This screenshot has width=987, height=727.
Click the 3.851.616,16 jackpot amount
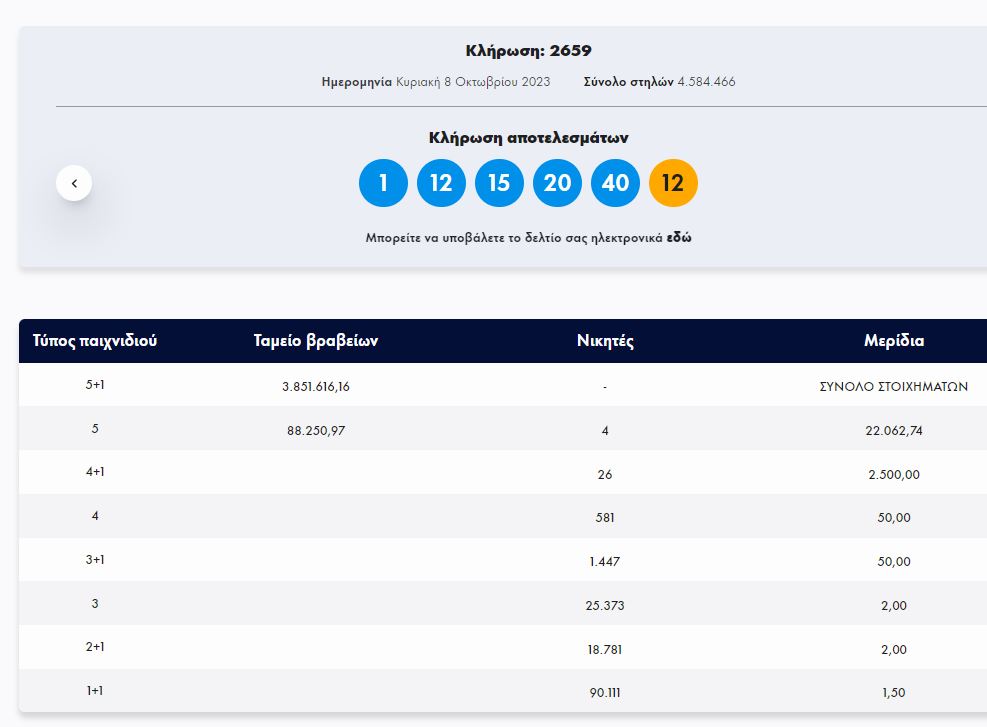pos(316,386)
